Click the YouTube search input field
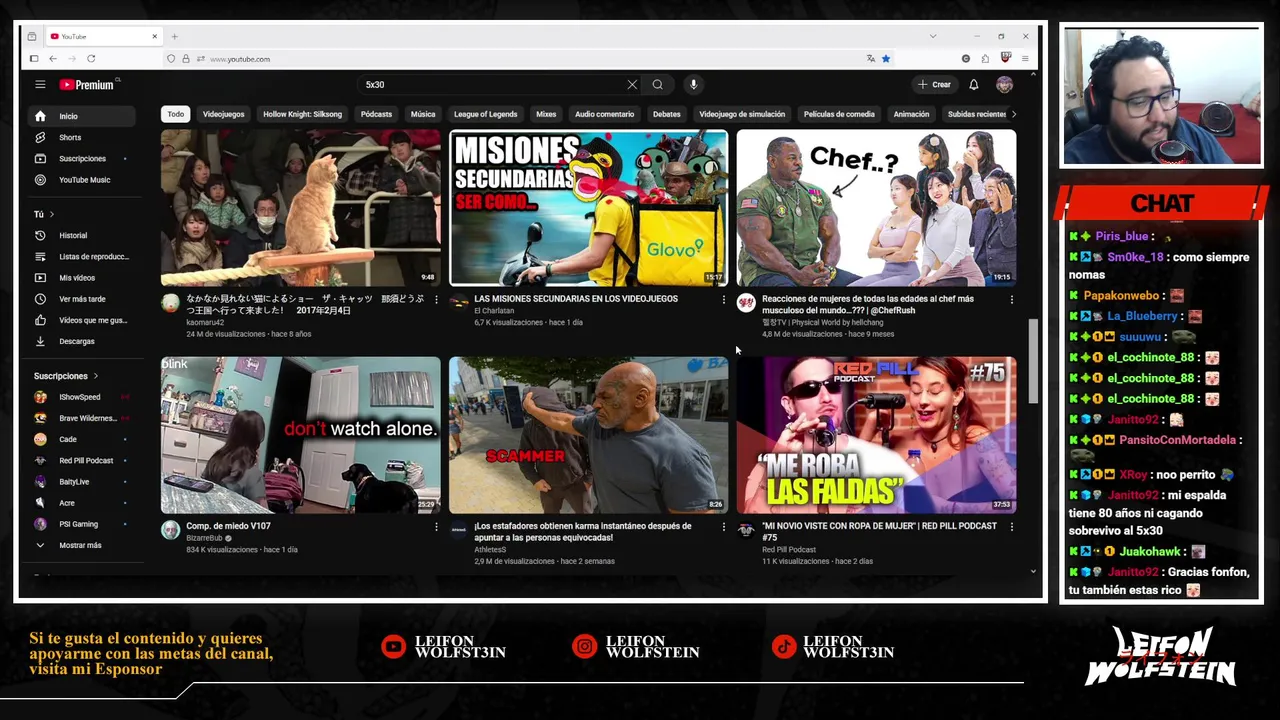Image resolution: width=1280 pixels, height=720 pixels. pos(490,85)
